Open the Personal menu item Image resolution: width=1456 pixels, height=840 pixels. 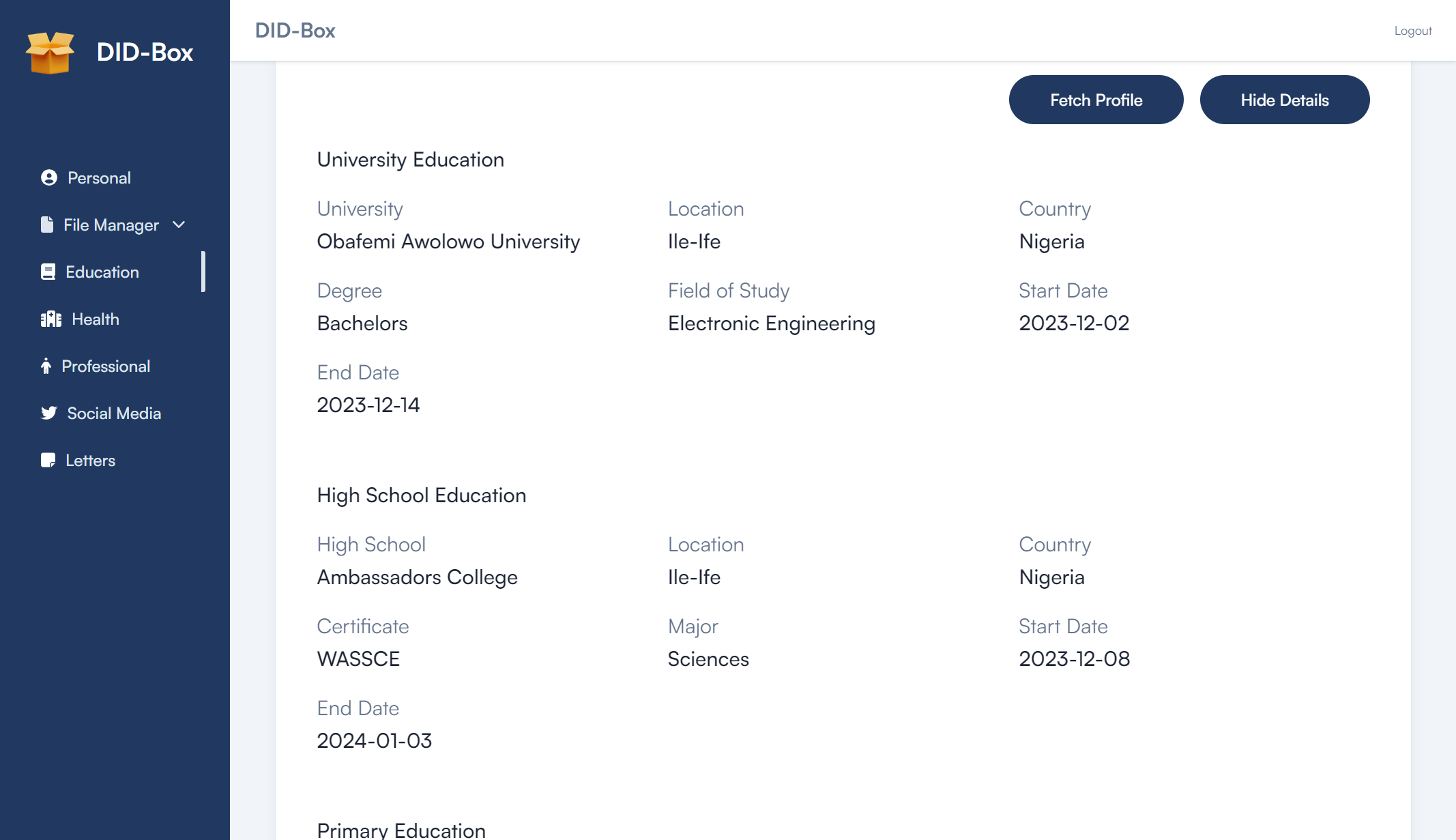pos(99,177)
